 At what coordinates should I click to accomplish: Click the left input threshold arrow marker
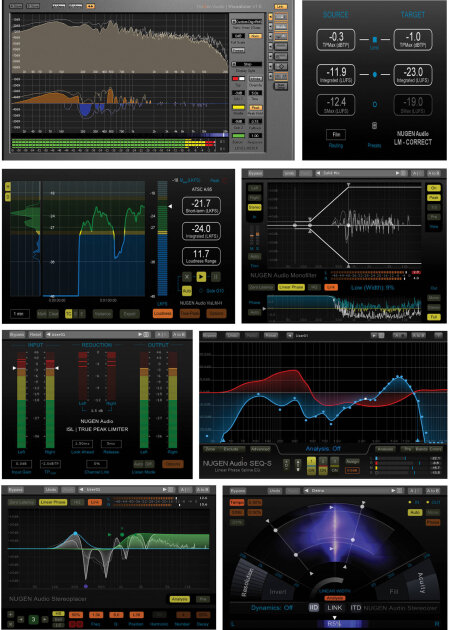coord(15,368)
